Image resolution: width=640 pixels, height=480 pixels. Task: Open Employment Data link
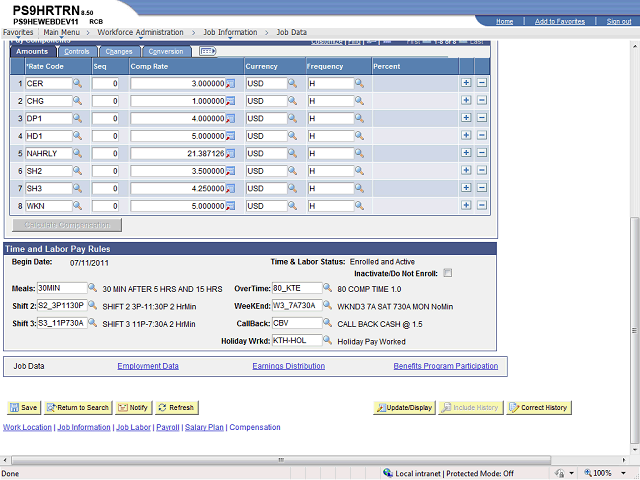148,366
